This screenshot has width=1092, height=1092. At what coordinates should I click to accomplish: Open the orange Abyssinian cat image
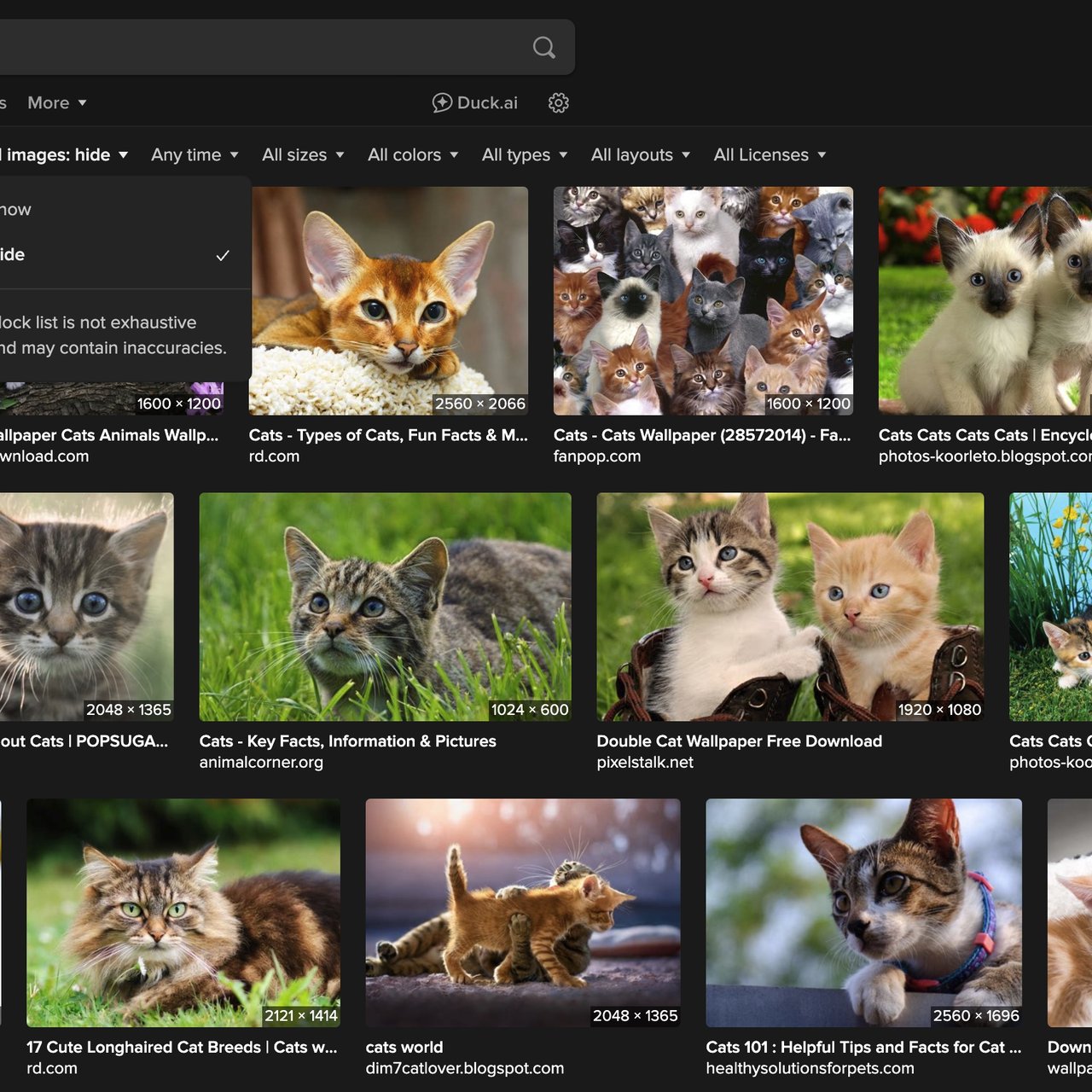(388, 301)
